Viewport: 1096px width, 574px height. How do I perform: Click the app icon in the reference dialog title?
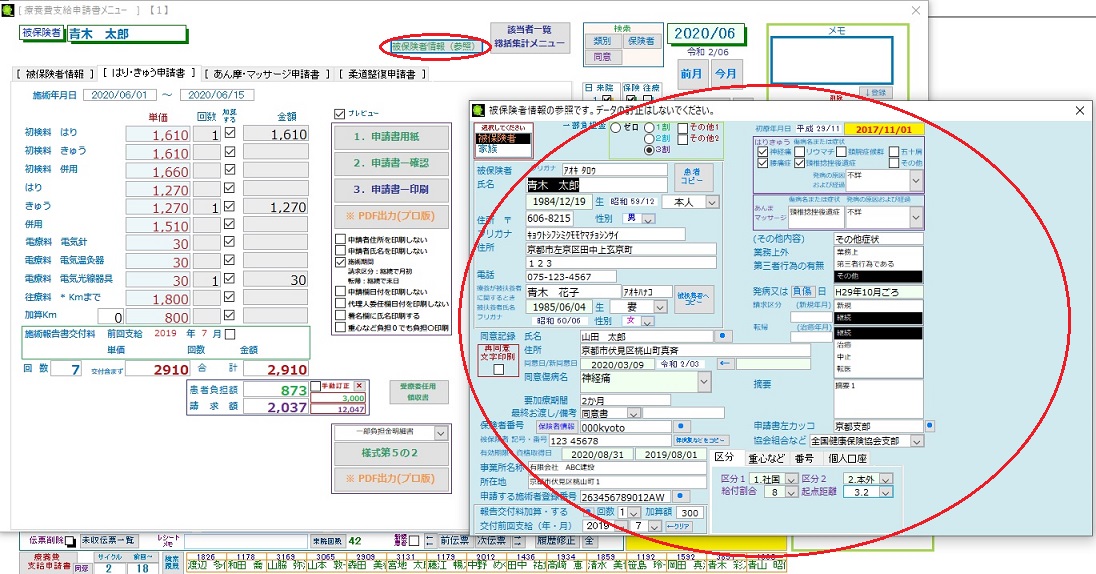pos(478,110)
